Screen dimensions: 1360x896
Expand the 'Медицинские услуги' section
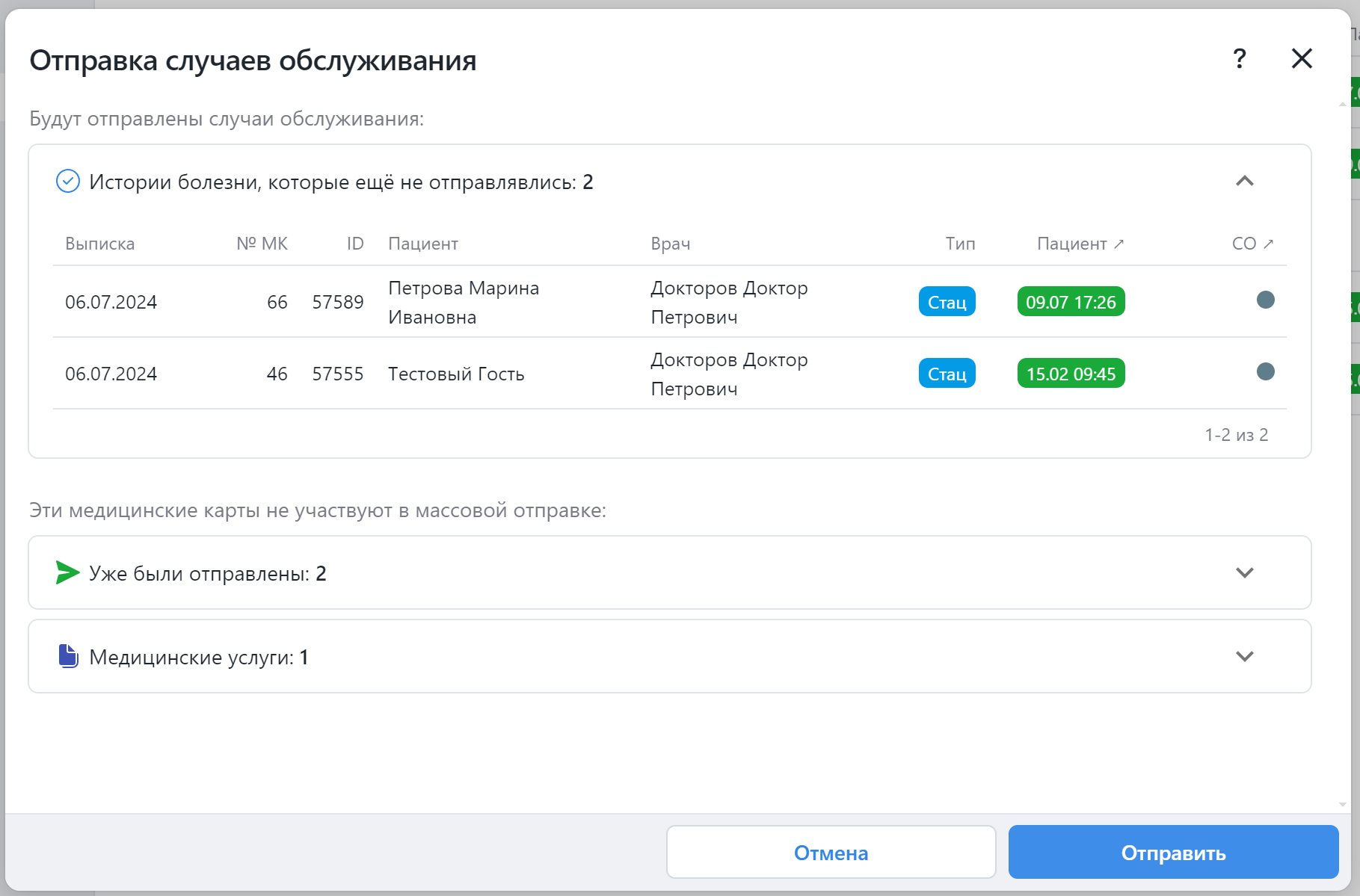[x=1244, y=657]
